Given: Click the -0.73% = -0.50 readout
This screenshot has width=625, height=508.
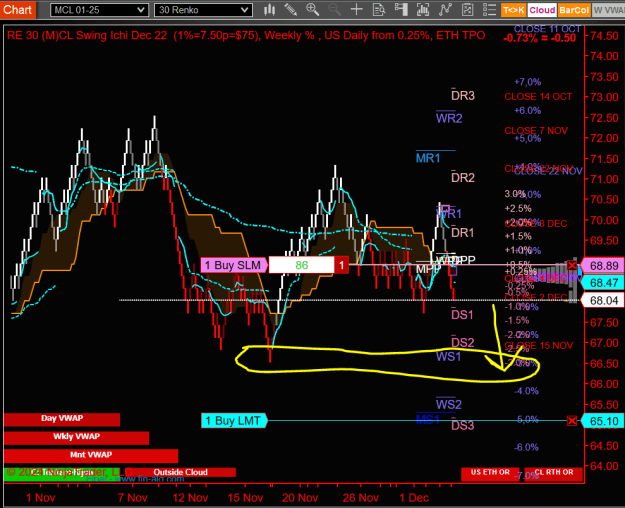Looking at the screenshot, I should coord(540,38).
